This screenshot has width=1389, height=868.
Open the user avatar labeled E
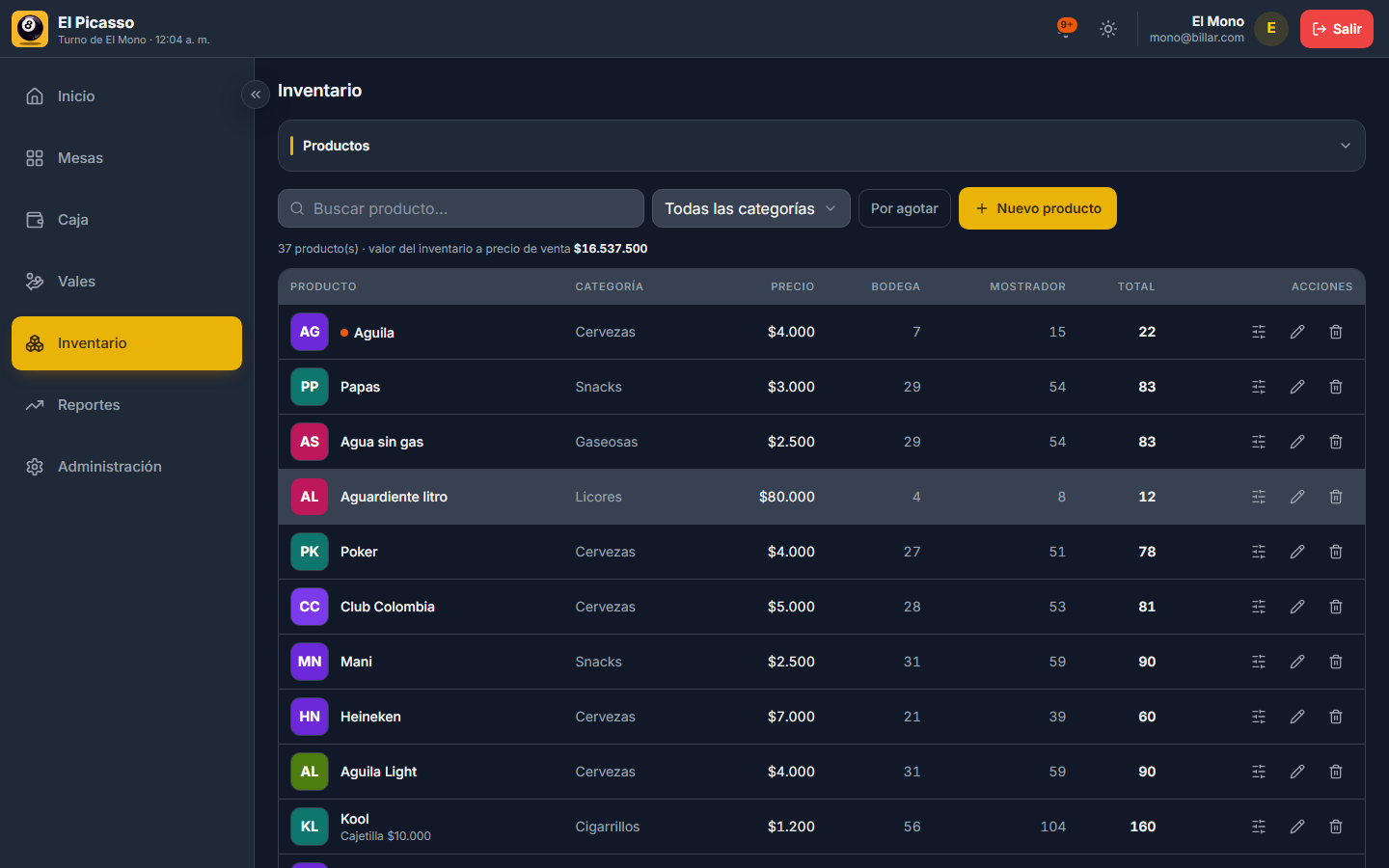(x=1271, y=29)
